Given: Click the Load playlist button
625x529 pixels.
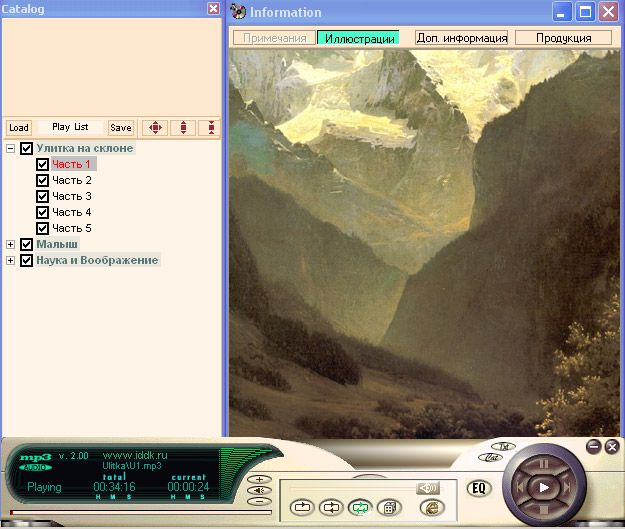Looking at the screenshot, I should [x=18, y=128].
